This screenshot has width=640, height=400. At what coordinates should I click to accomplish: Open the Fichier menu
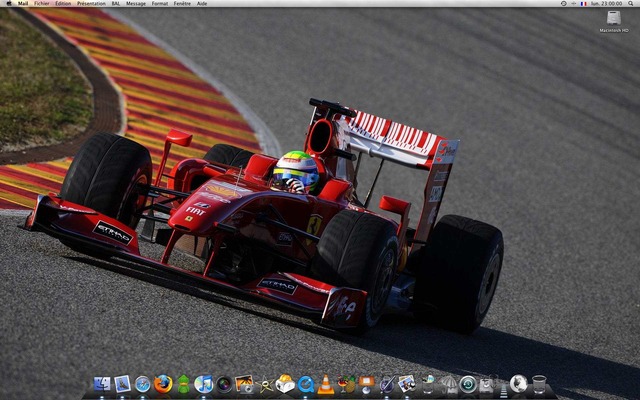click(x=42, y=3)
